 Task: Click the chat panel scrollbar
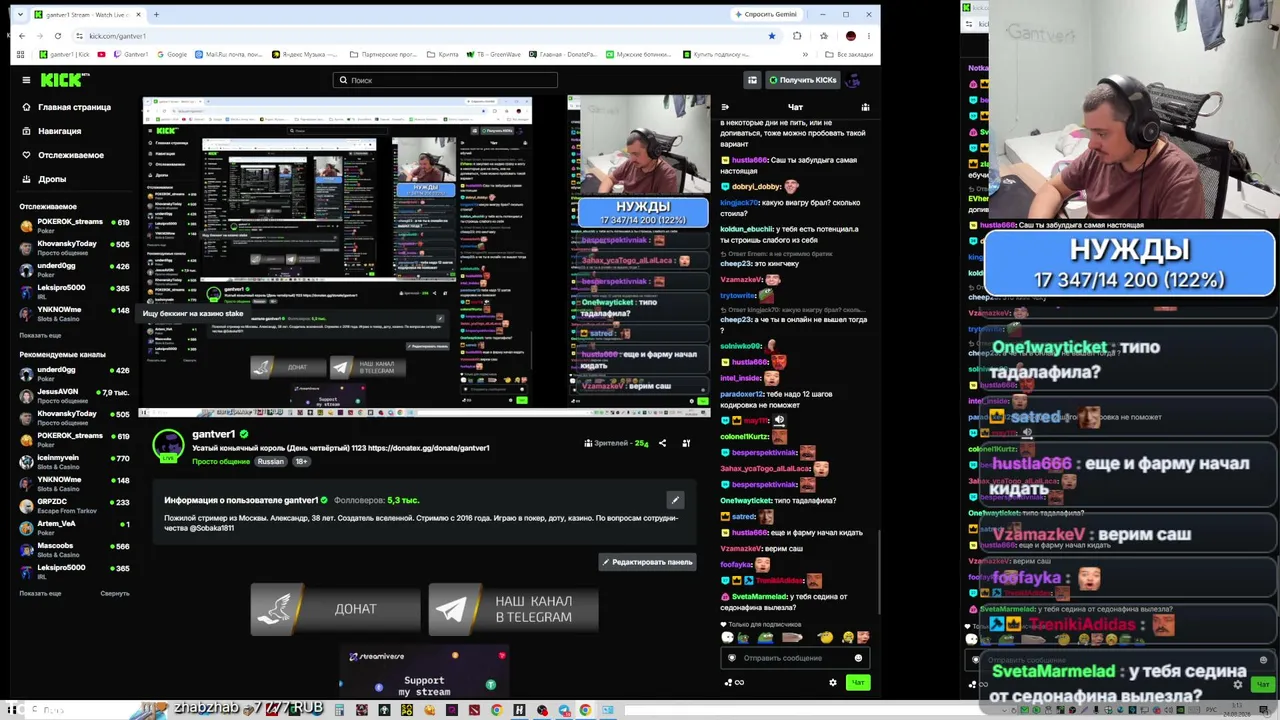pyautogui.click(x=878, y=570)
